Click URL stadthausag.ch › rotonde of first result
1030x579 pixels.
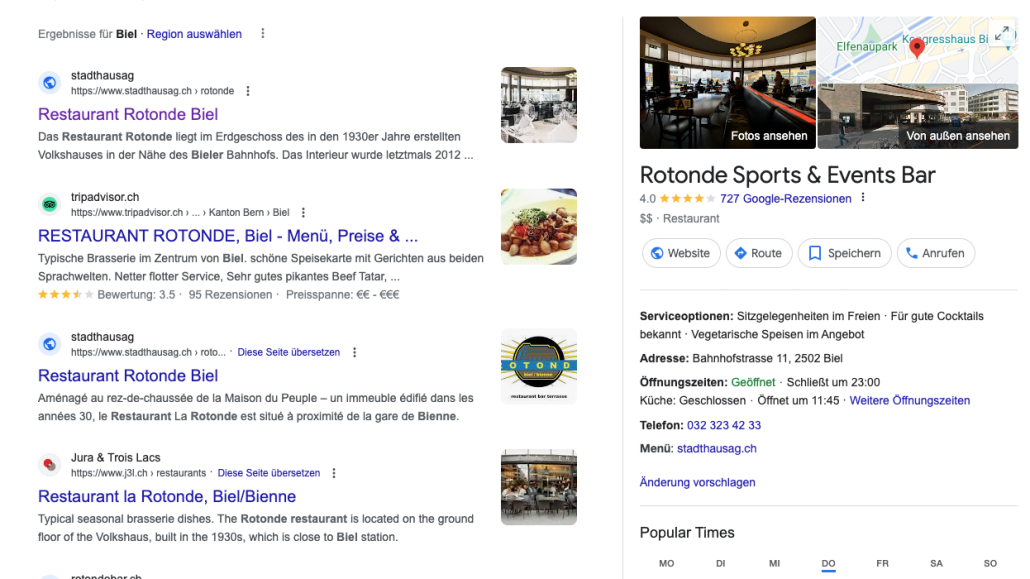pyautogui.click(x=152, y=91)
